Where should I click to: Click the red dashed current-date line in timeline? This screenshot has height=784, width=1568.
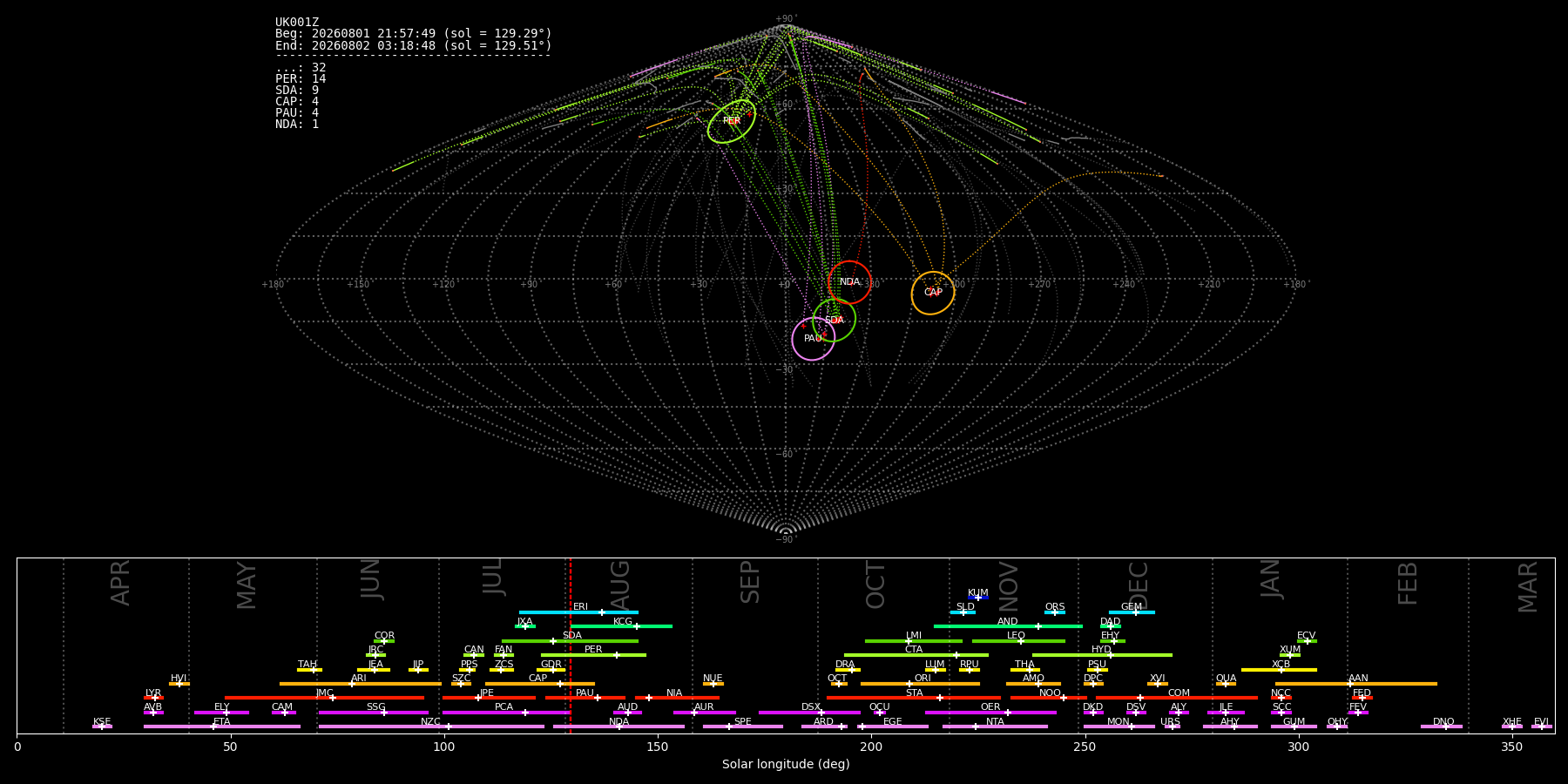[x=570, y=645]
